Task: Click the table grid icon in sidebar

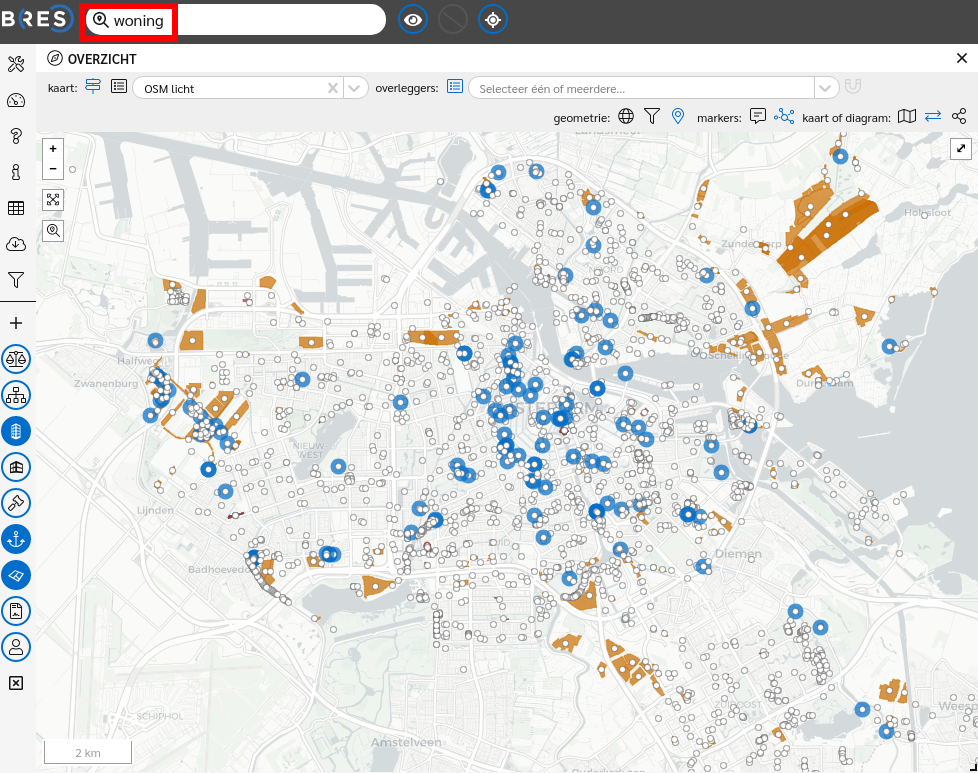Action: tap(16, 208)
